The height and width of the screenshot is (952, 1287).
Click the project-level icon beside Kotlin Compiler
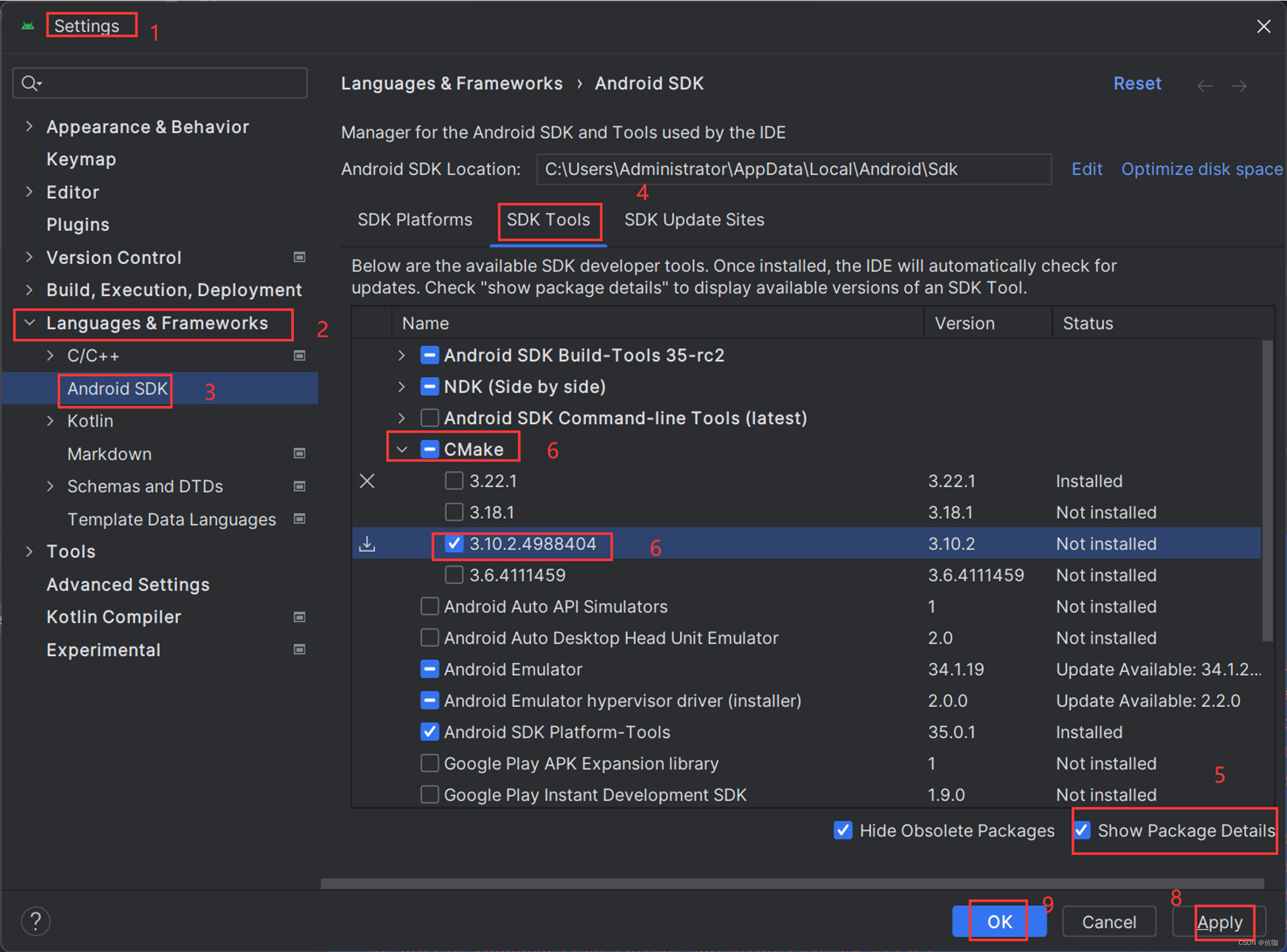pyautogui.click(x=299, y=617)
